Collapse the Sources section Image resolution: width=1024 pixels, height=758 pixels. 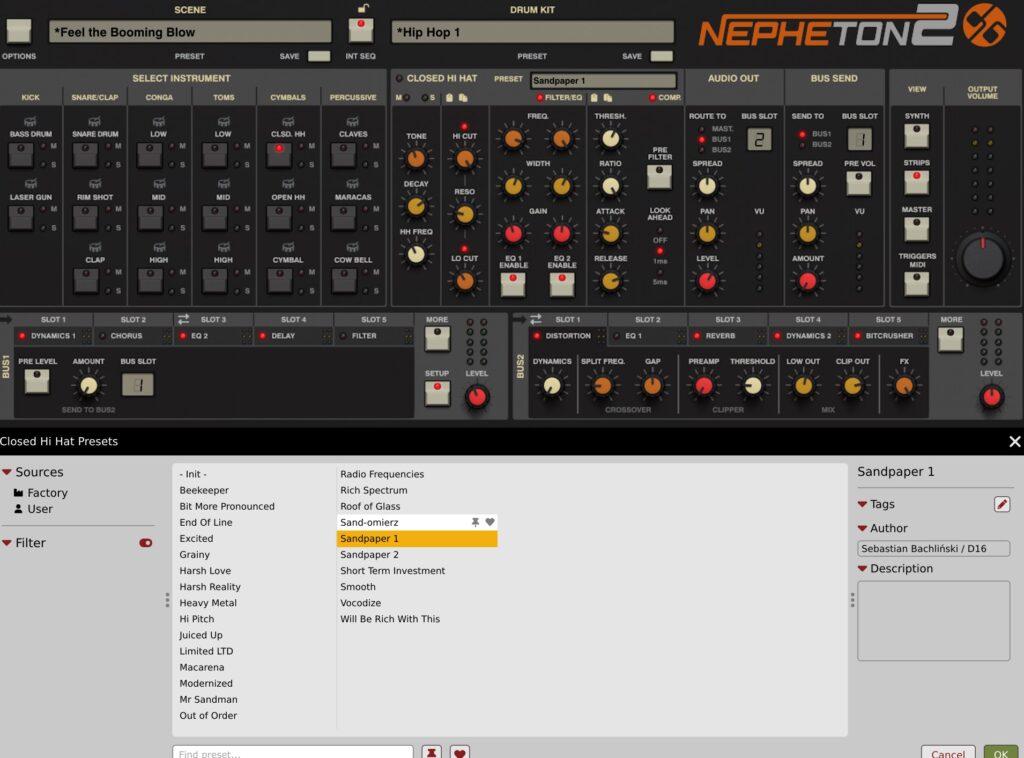click(x=7, y=472)
